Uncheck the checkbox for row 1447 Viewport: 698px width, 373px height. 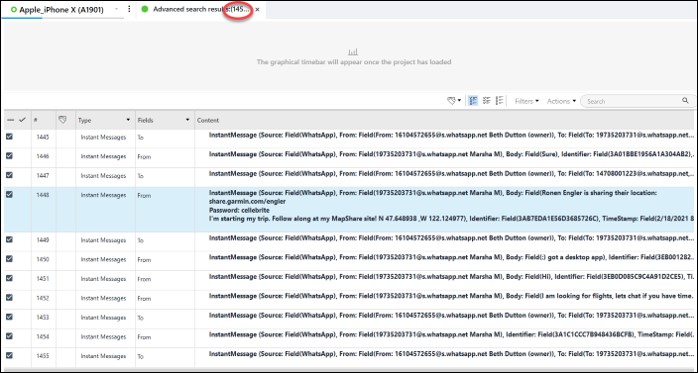pos(9,175)
